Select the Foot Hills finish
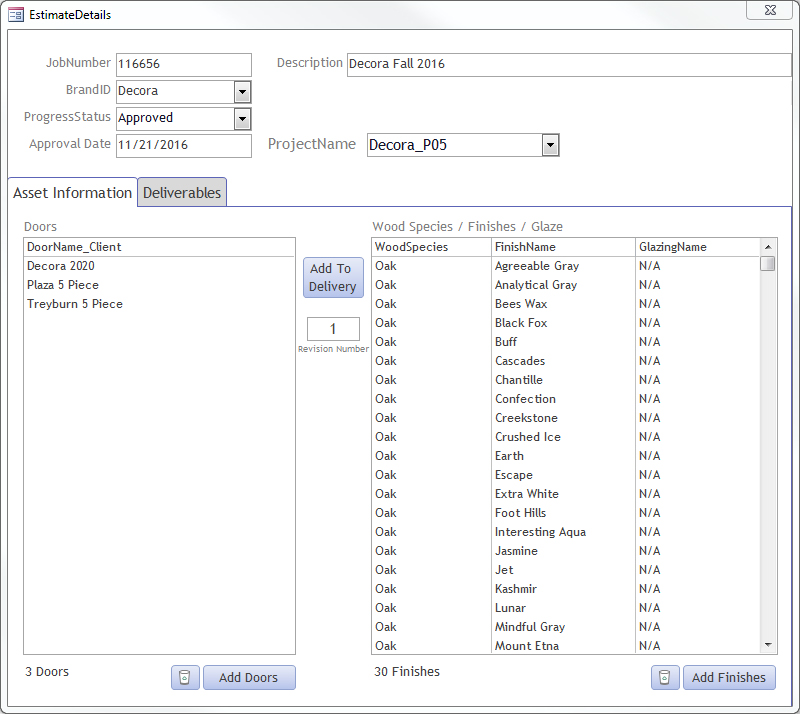The width and height of the screenshot is (800, 714). pos(566,512)
